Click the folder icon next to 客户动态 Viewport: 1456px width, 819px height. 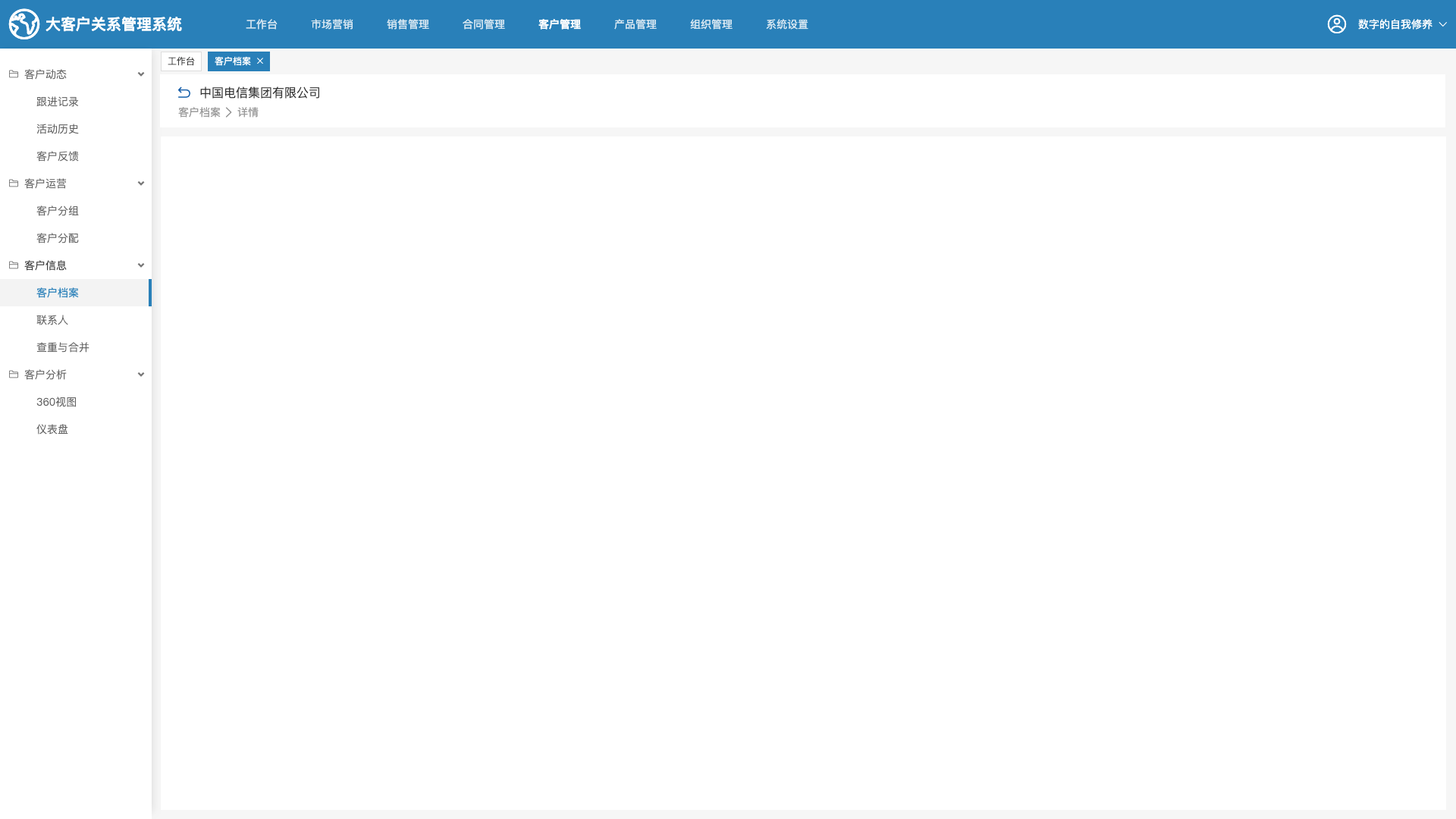[x=14, y=74]
